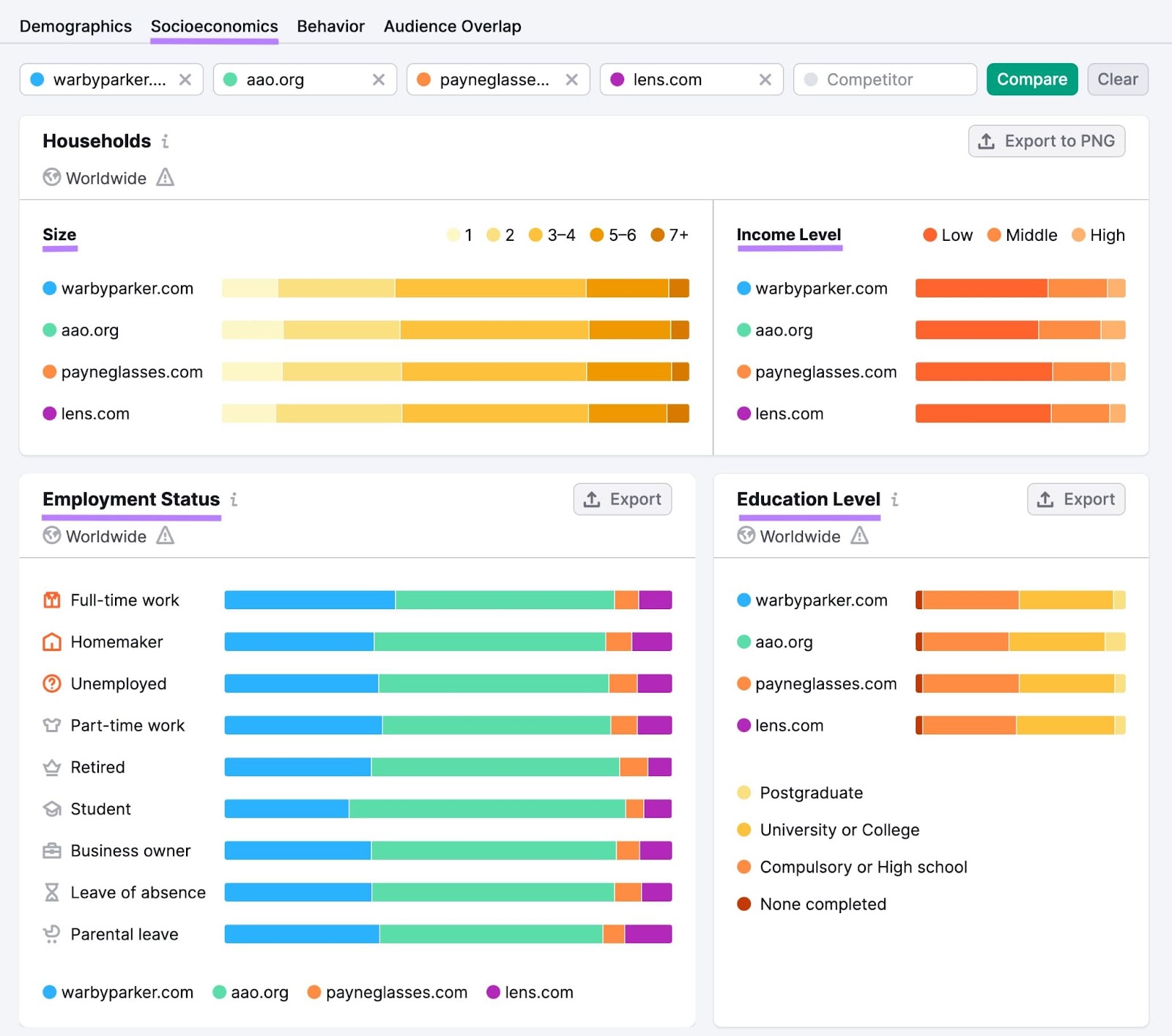Click the Compare button

[x=1031, y=79]
